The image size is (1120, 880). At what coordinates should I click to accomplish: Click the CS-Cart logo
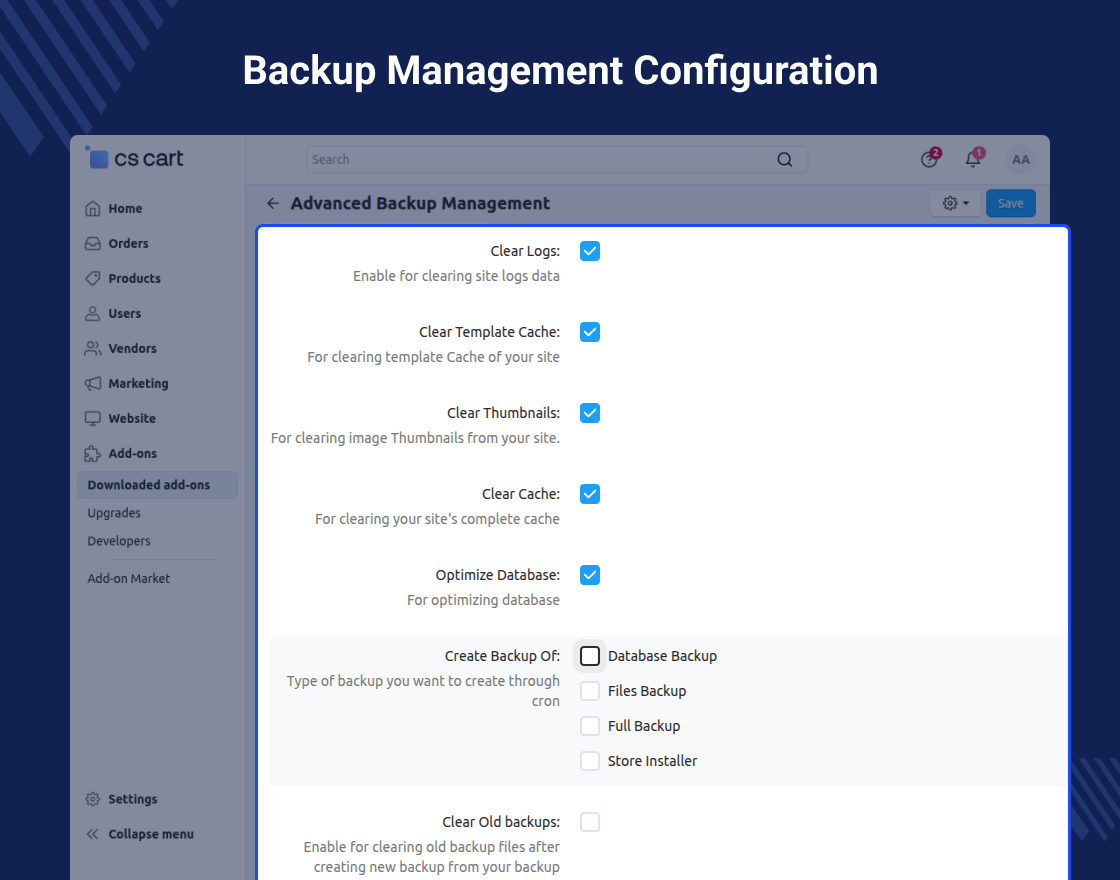134,158
